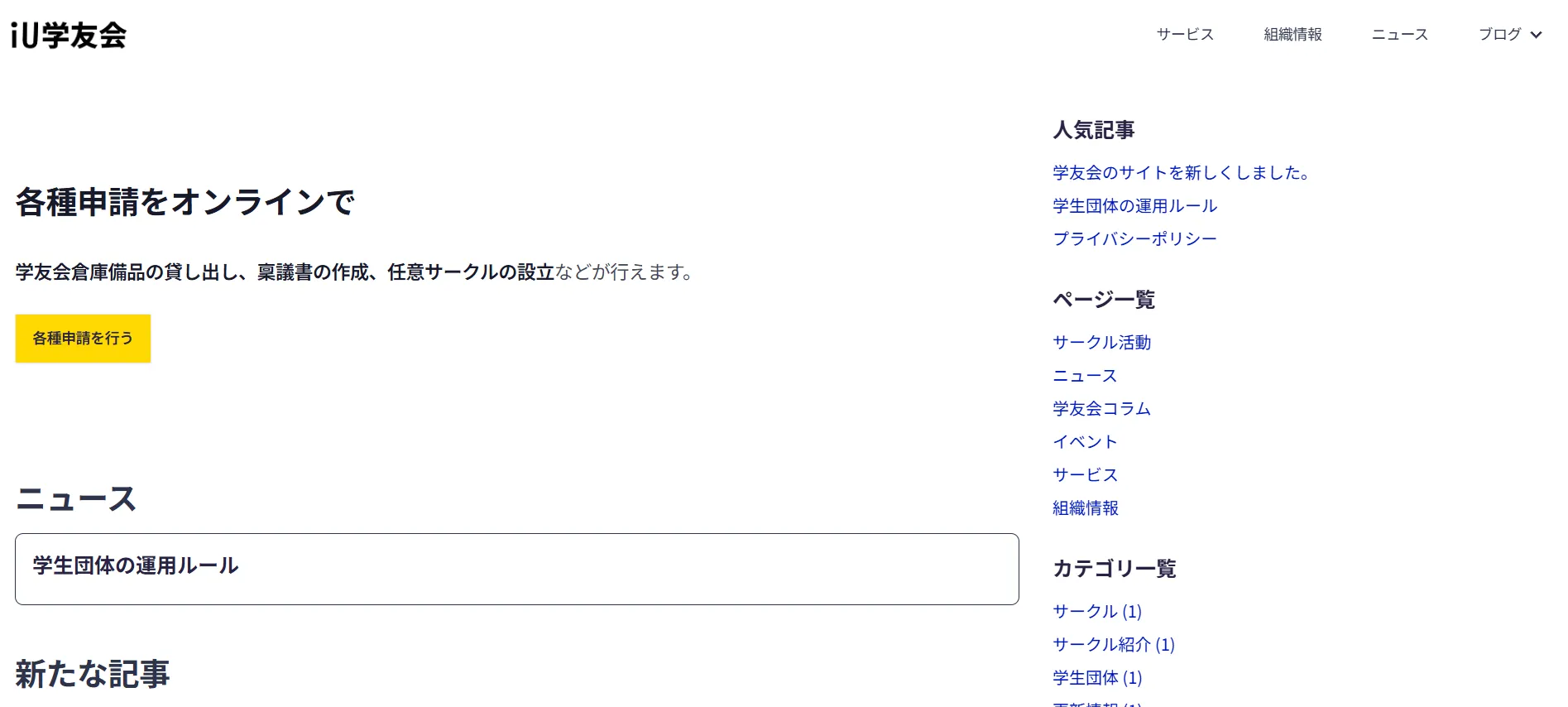Select the 学生団体 (1) category link
1568x707 pixels.
click(1096, 678)
